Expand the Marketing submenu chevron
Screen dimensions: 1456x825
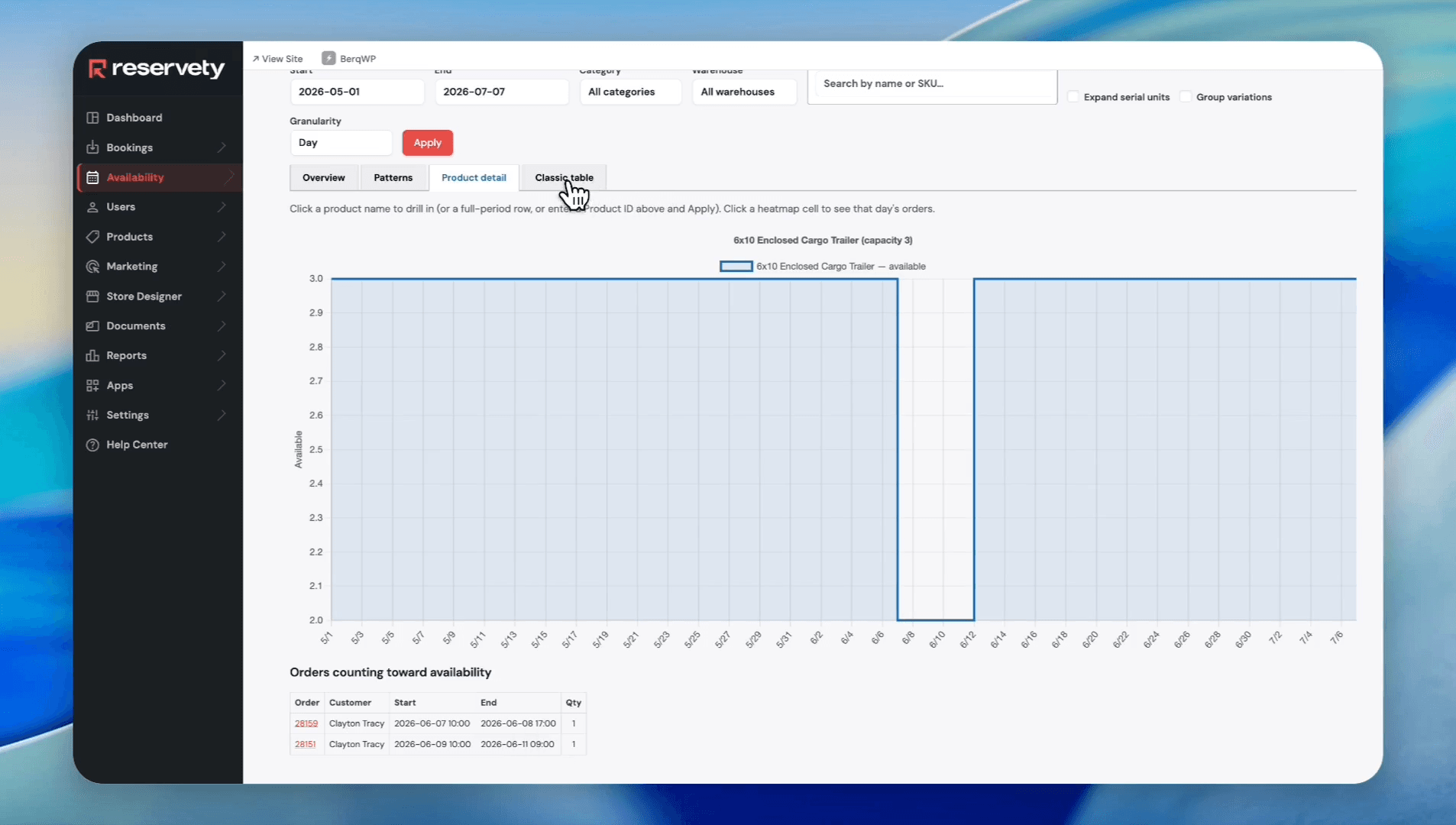(222, 267)
